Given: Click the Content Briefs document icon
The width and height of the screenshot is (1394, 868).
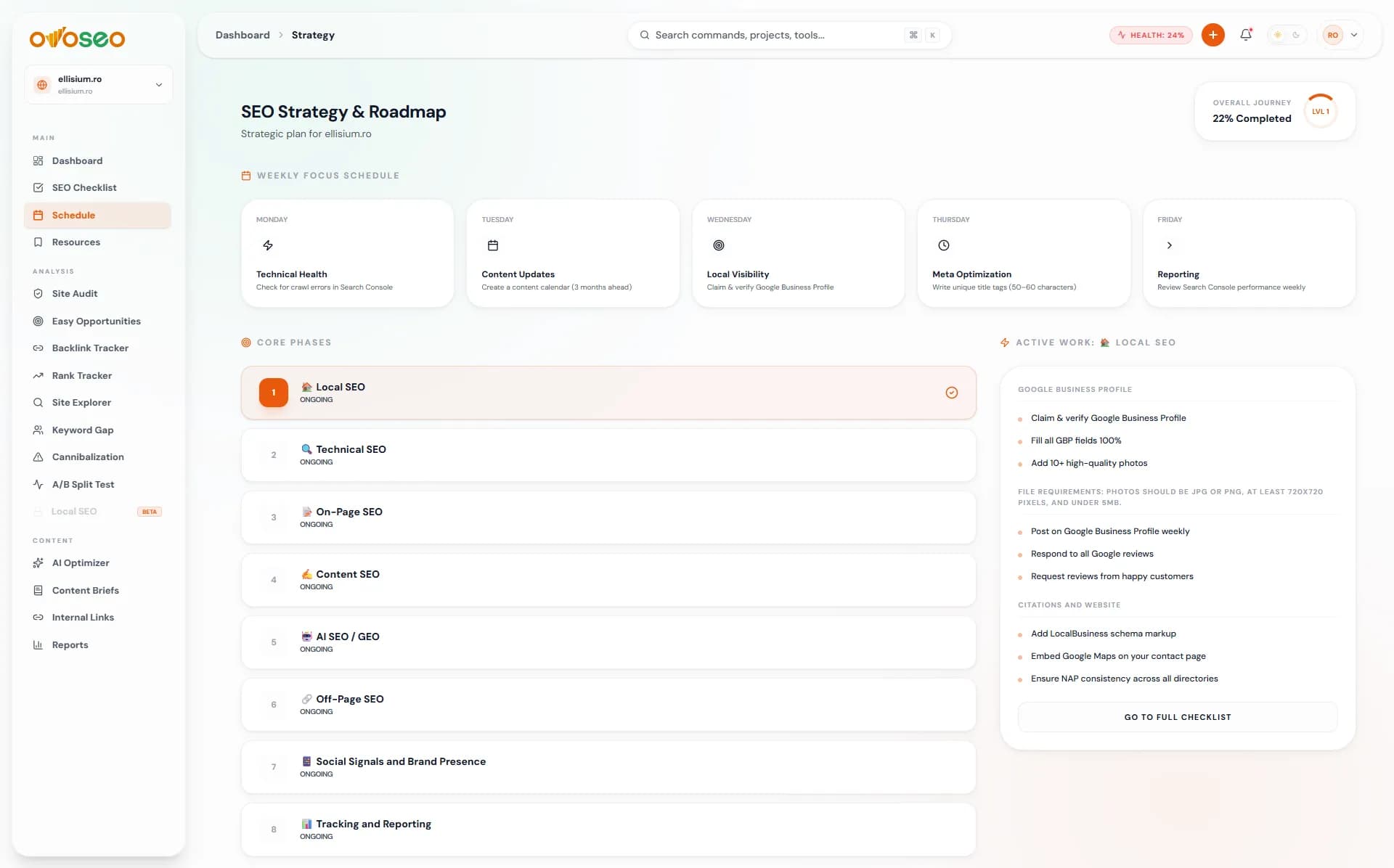Looking at the screenshot, I should 38,590.
